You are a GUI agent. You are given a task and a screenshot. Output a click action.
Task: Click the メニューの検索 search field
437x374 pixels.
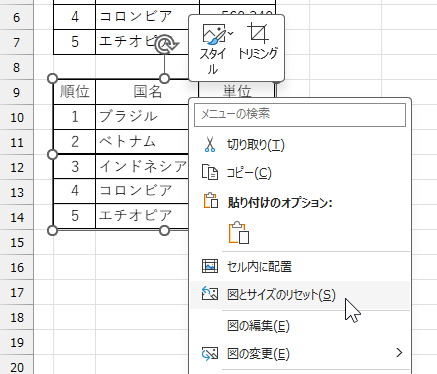click(300, 114)
